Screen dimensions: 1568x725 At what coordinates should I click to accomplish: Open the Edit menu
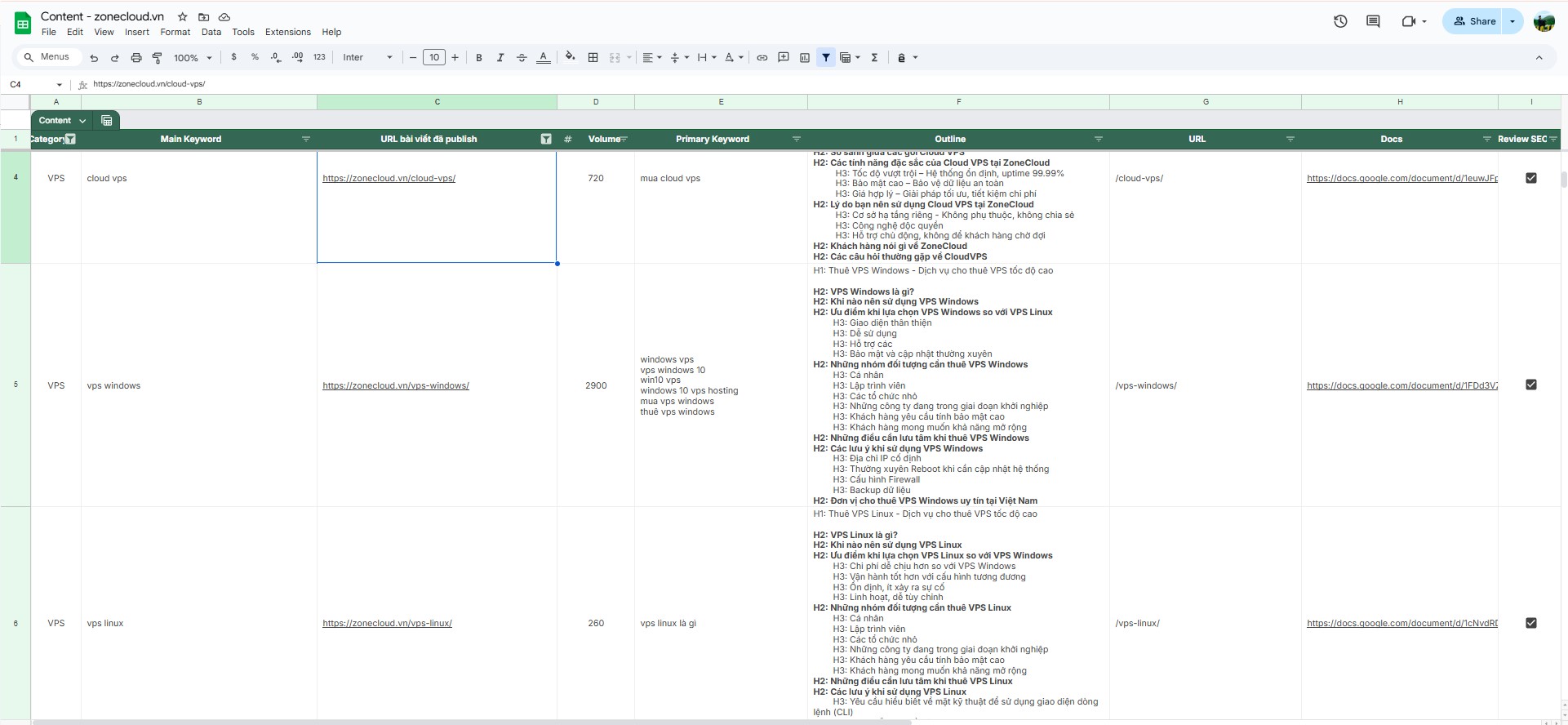point(75,32)
